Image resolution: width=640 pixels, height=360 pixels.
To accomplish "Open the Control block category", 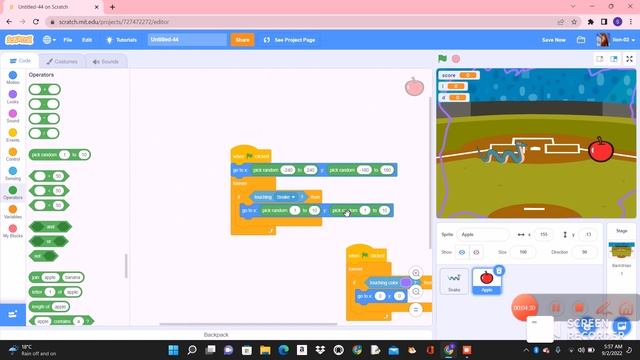I will click(x=13, y=154).
